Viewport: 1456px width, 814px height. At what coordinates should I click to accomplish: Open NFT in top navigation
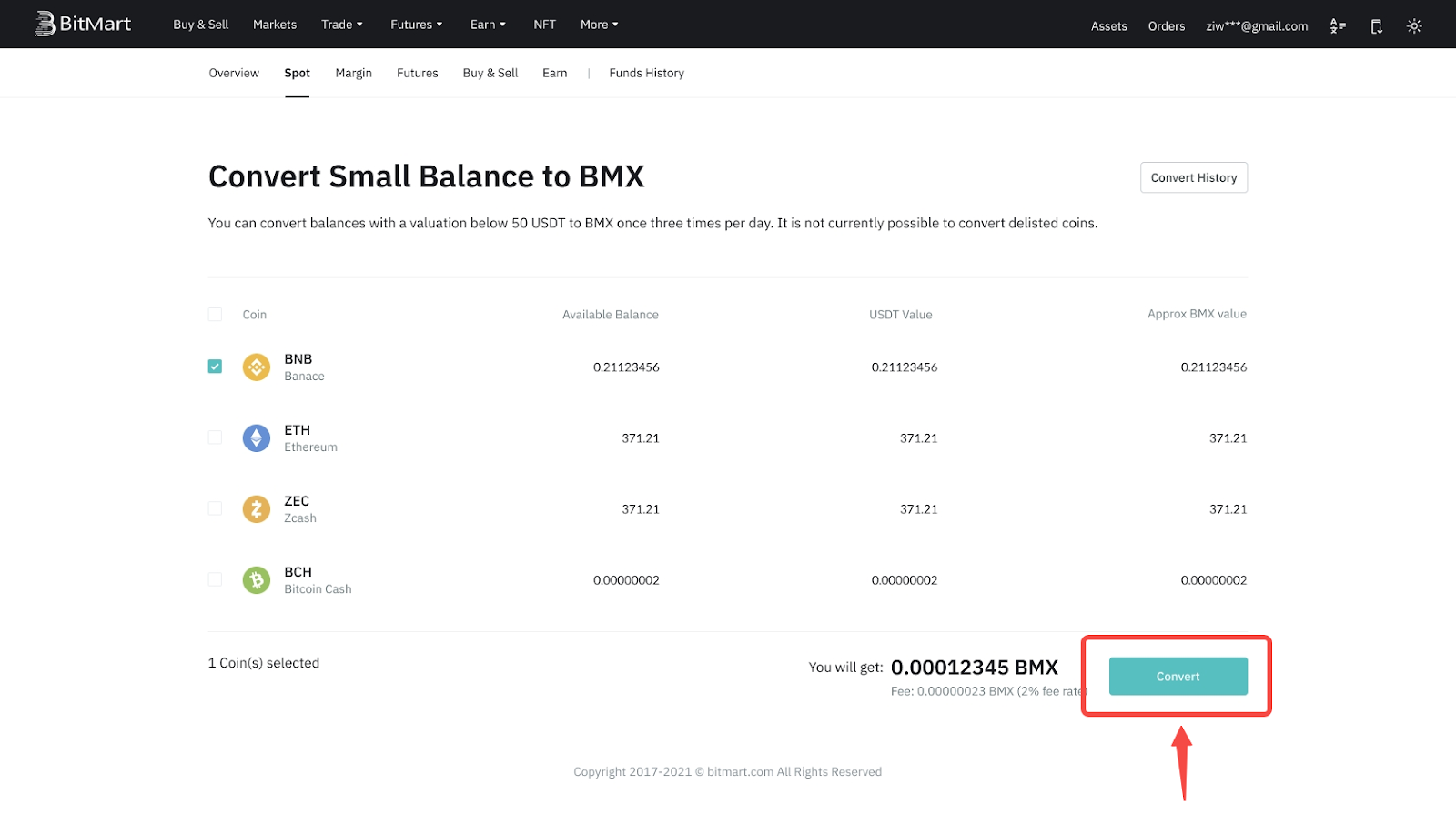(544, 25)
